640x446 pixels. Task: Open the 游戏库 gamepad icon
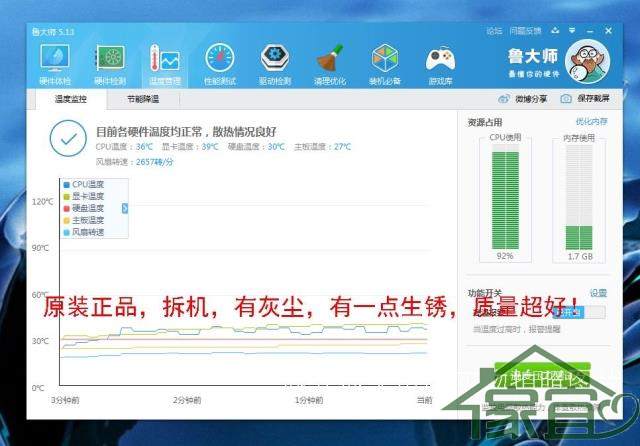(x=440, y=64)
